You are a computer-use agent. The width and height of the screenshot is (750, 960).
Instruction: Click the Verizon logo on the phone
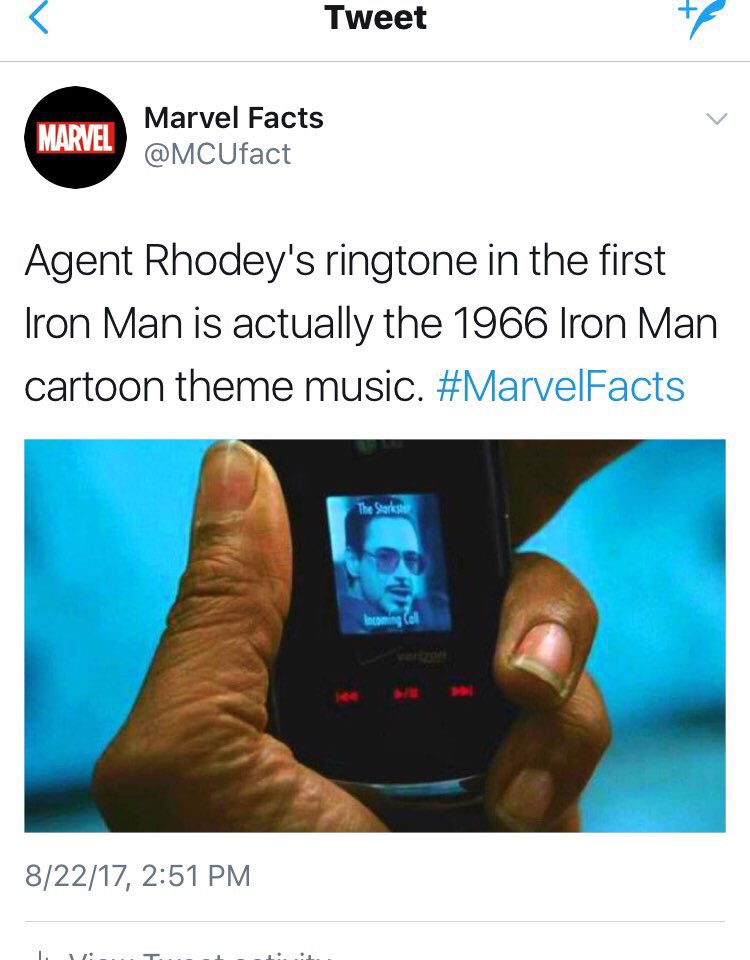pyautogui.click(x=422, y=657)
